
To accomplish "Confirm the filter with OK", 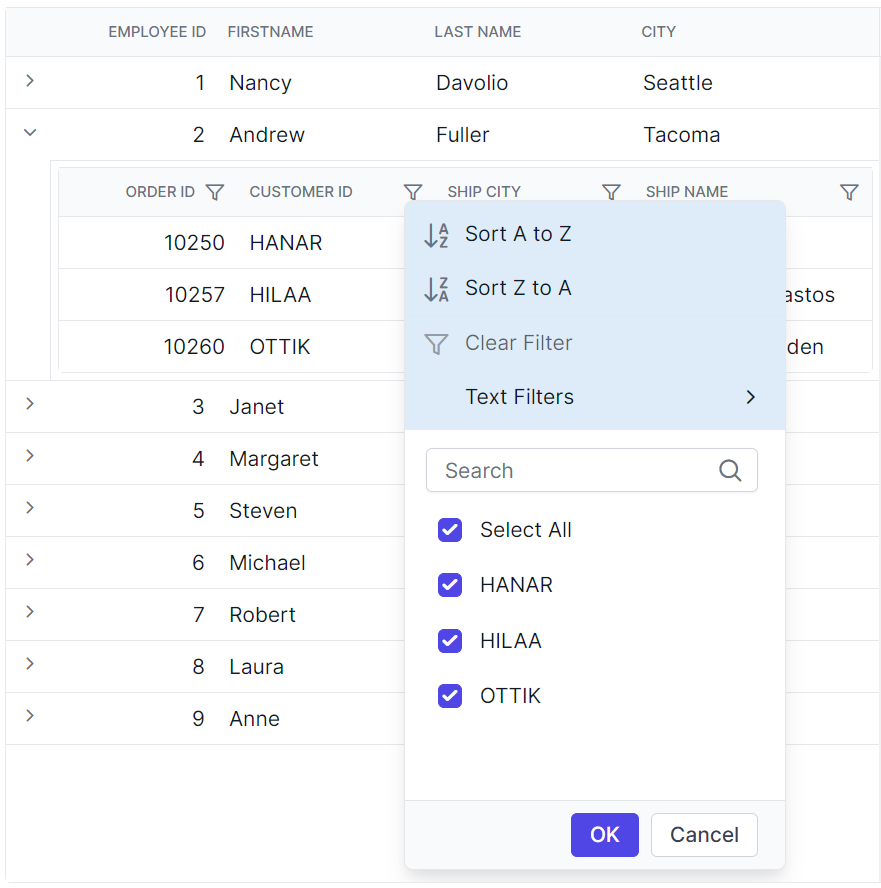I will [x=605, y=835].
